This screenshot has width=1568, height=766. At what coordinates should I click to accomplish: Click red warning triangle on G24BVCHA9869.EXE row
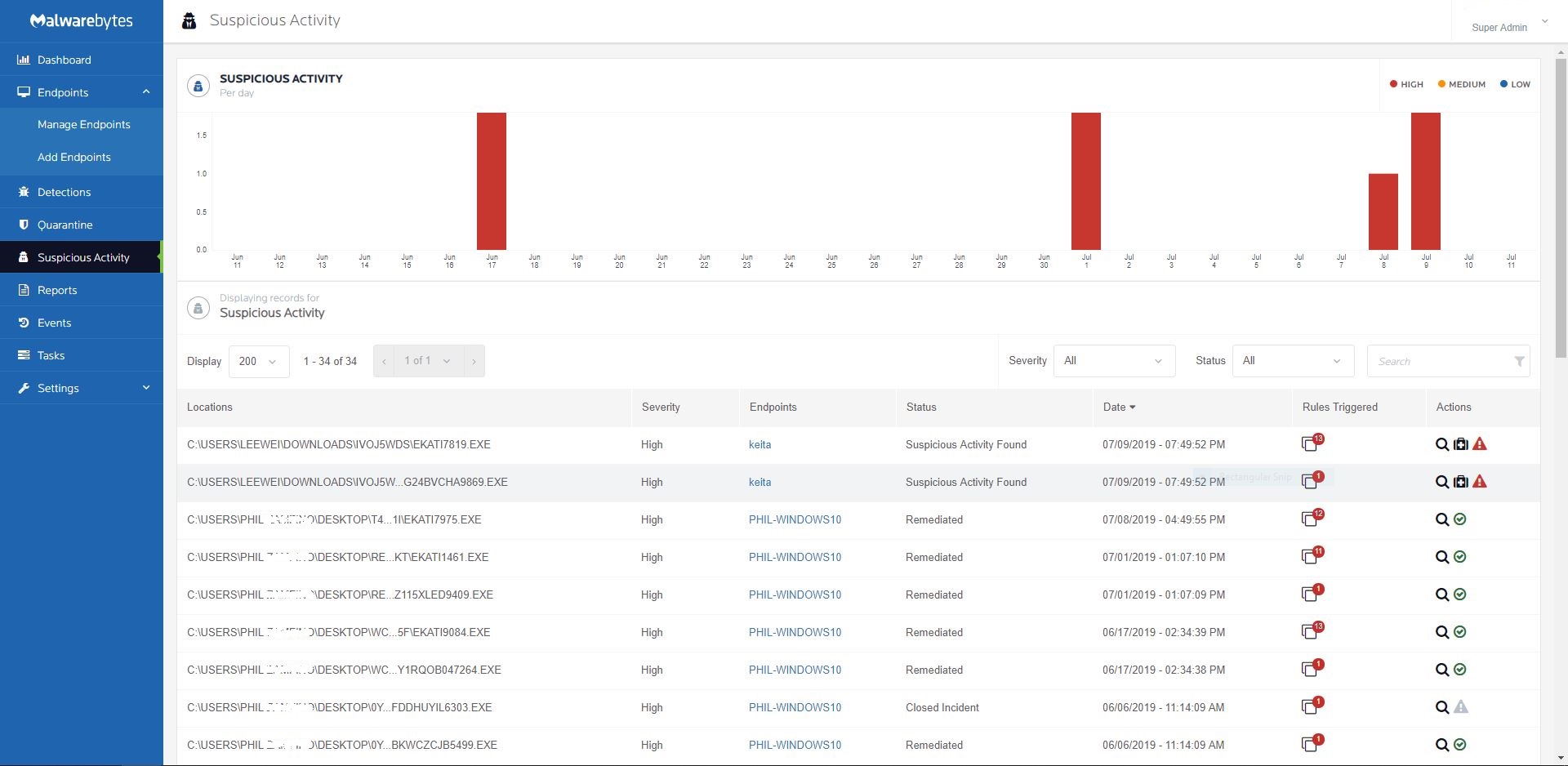click(1480, 482)
